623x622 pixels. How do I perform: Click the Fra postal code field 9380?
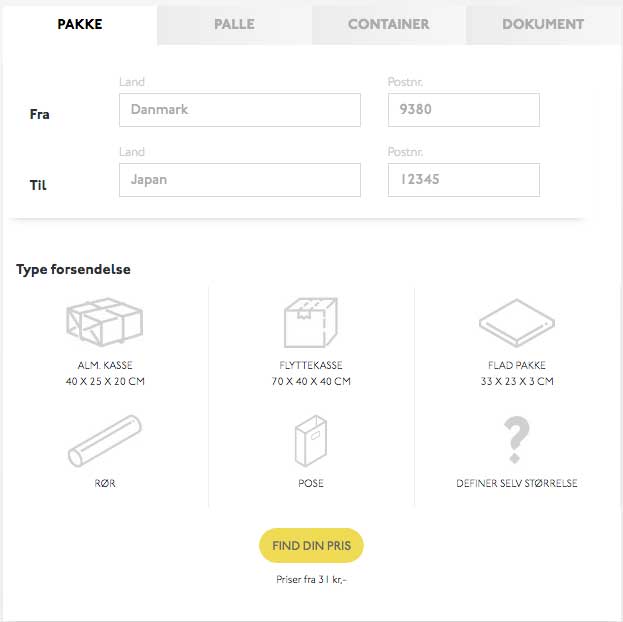tap(463, 110)
